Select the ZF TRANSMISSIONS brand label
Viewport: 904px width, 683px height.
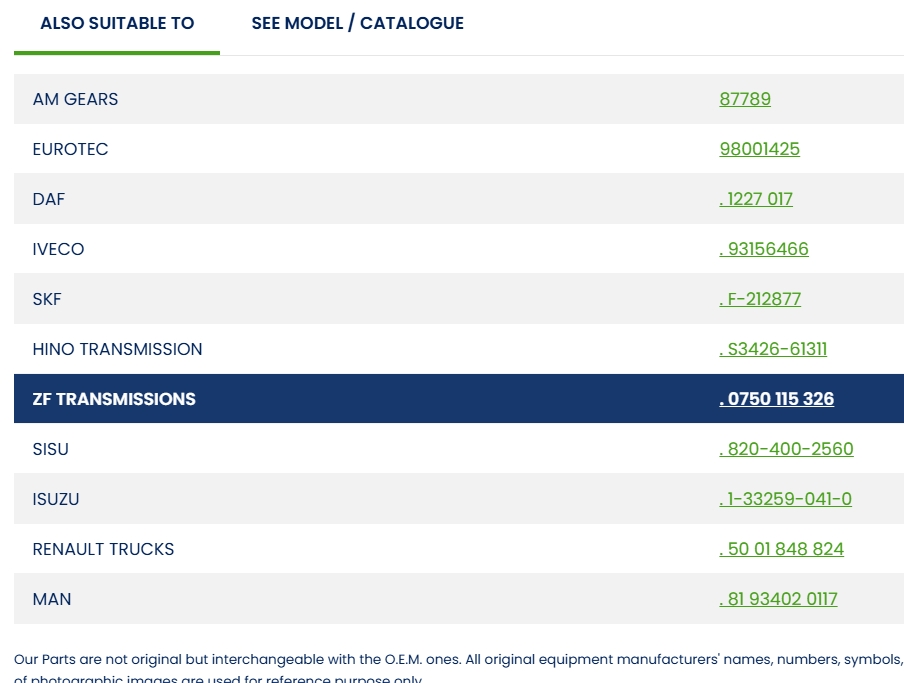click(114, 399)
